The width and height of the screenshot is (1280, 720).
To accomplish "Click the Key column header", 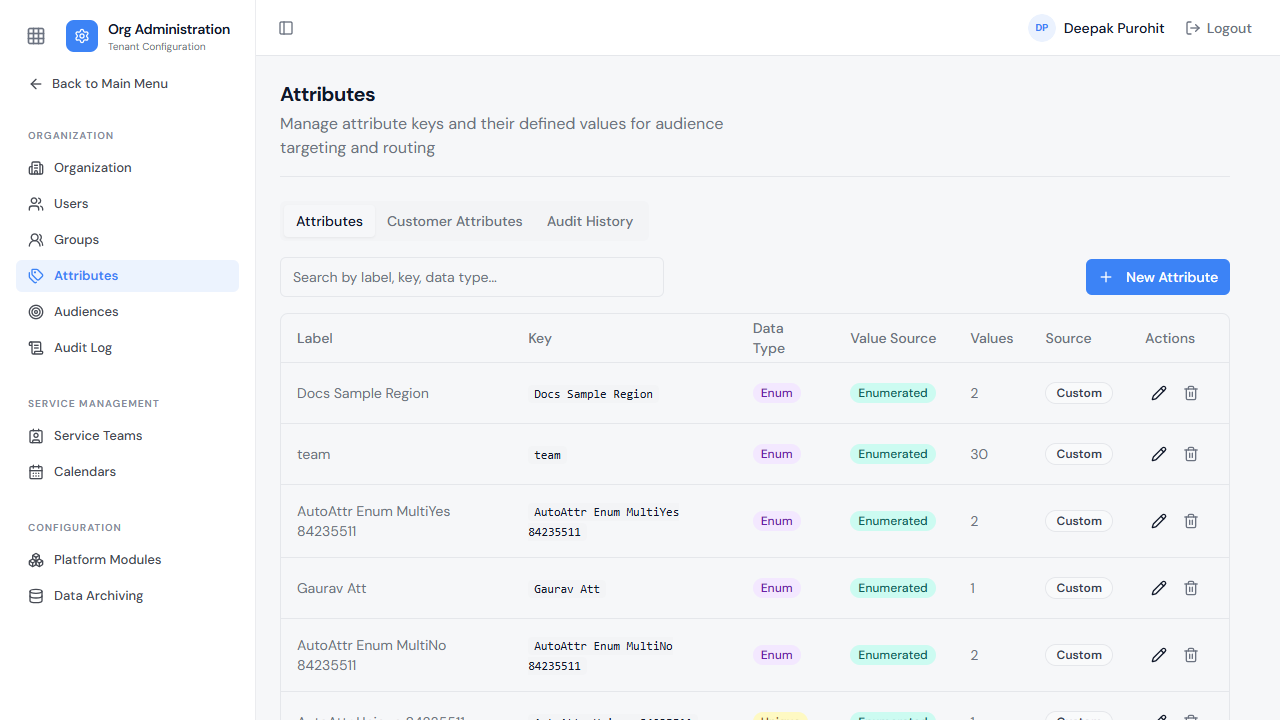I will coord(540,338).
